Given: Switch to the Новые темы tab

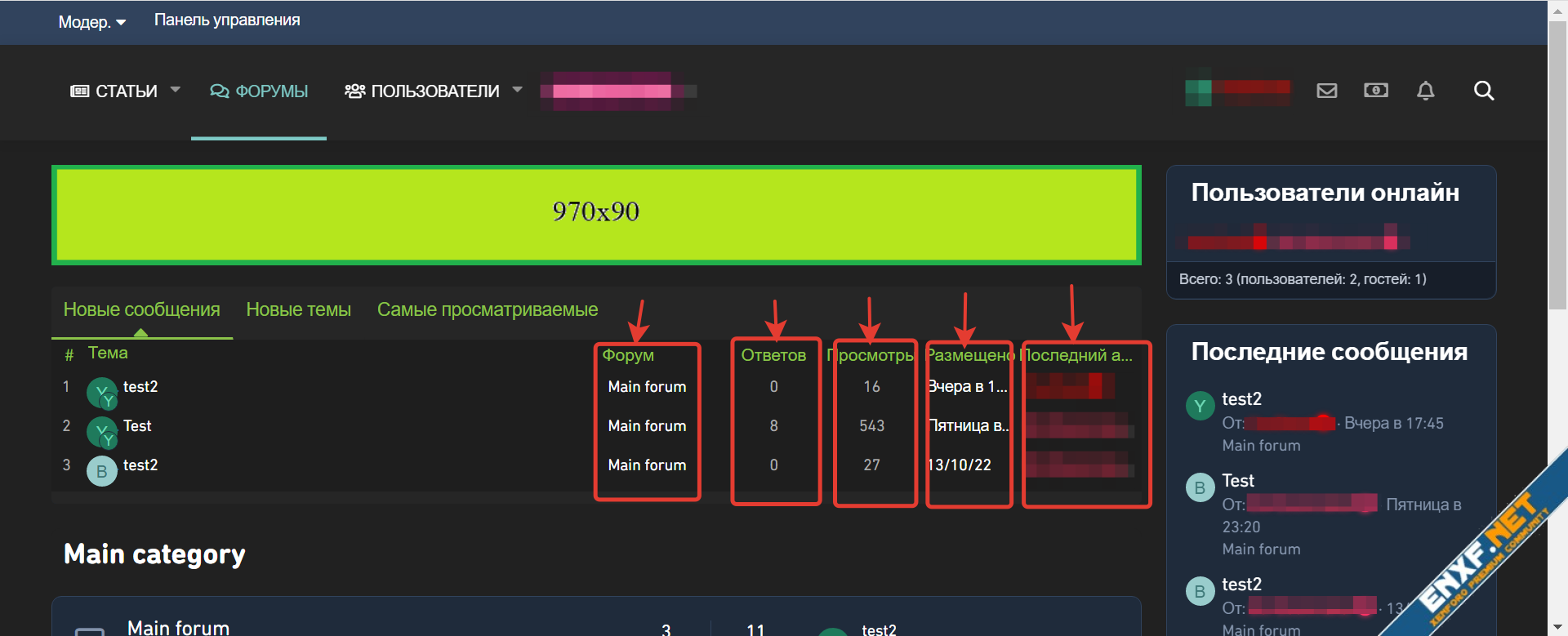Looking at the screenshot, I should (298, 310).
